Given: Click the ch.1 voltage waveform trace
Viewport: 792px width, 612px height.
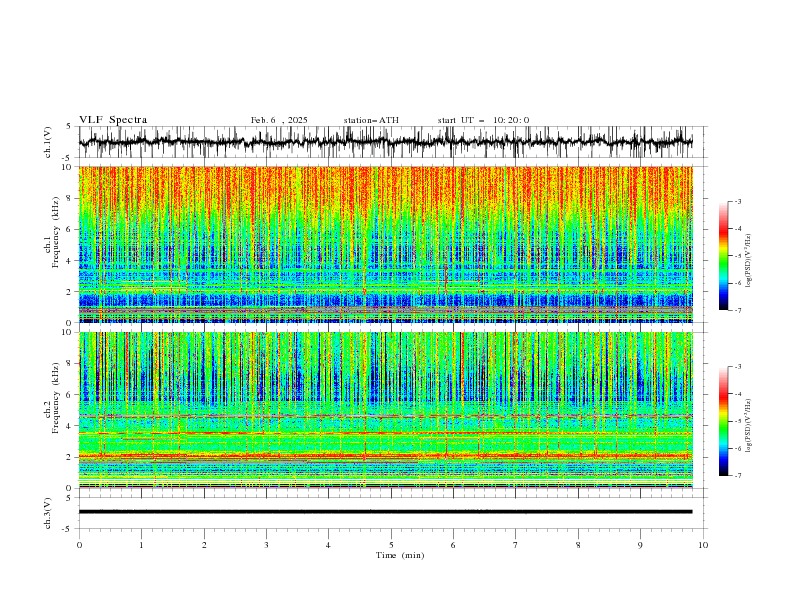Looking at the screenshot, I should point(386,142).
